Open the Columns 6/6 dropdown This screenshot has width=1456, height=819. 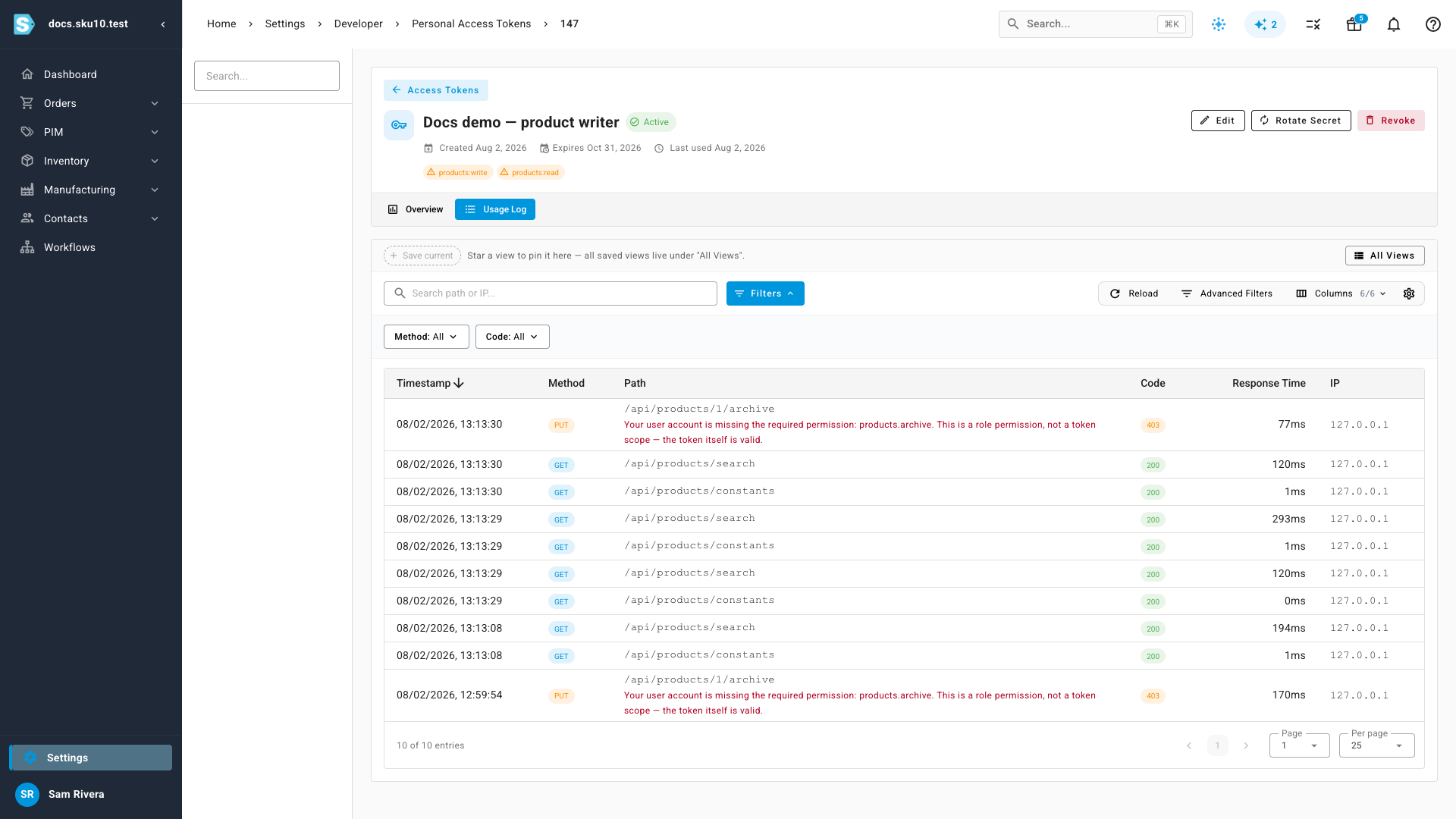tap(1341, 293)
